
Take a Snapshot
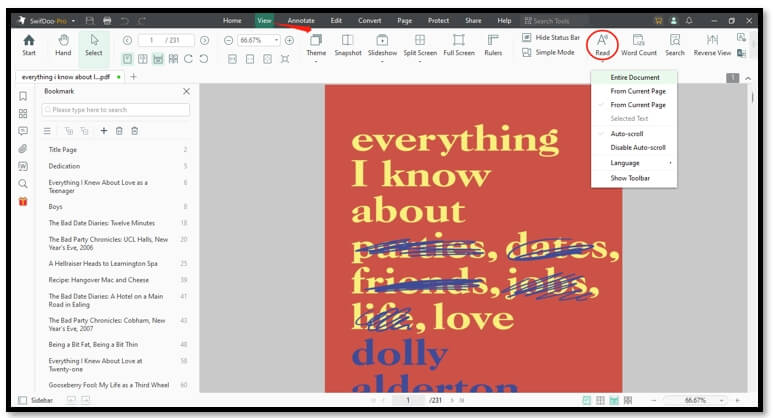point(348,45)
